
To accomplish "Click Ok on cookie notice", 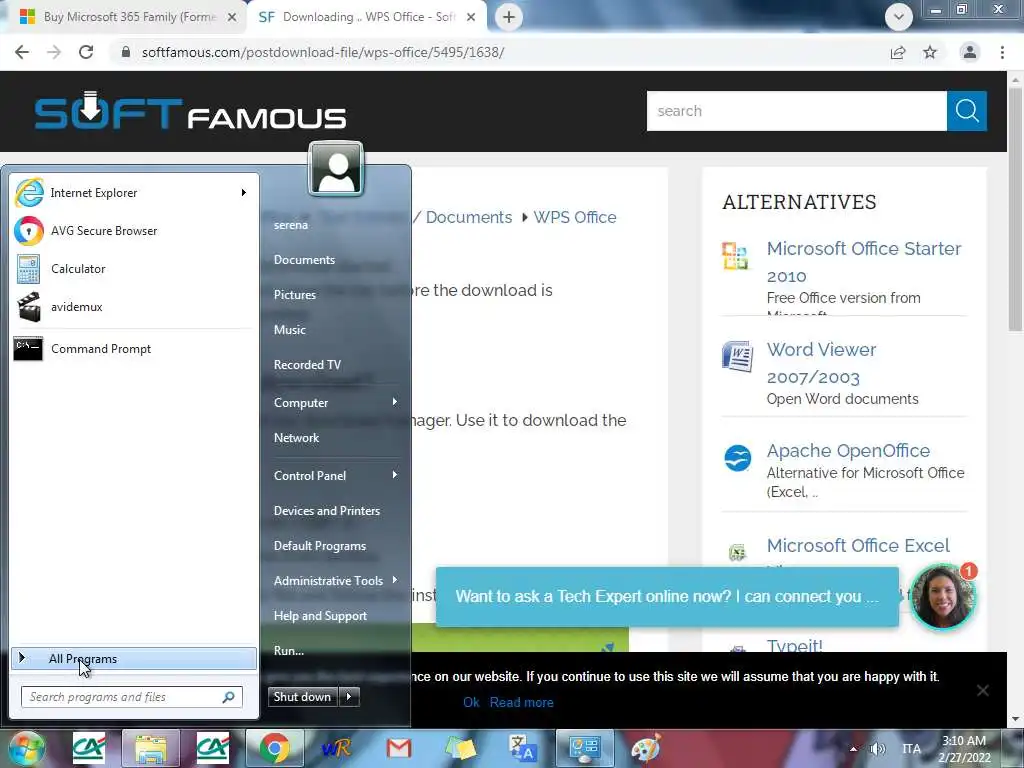I will coord(471,702).
